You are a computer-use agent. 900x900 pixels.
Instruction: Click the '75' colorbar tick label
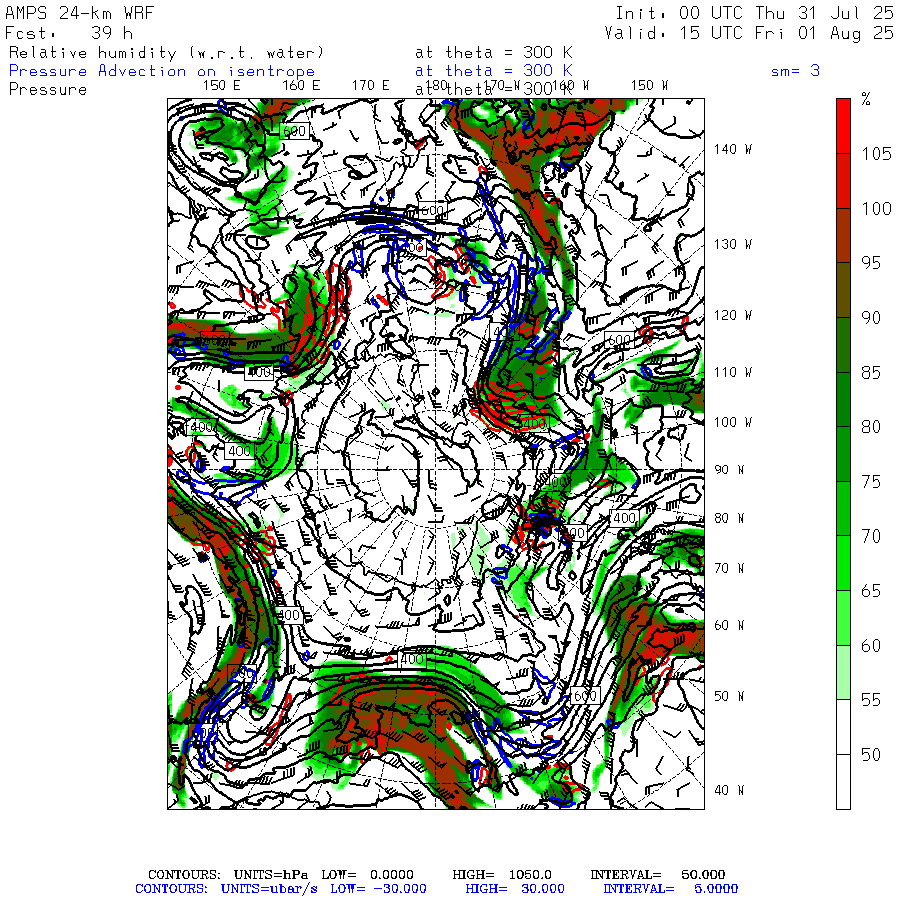(x=871, y=482)
